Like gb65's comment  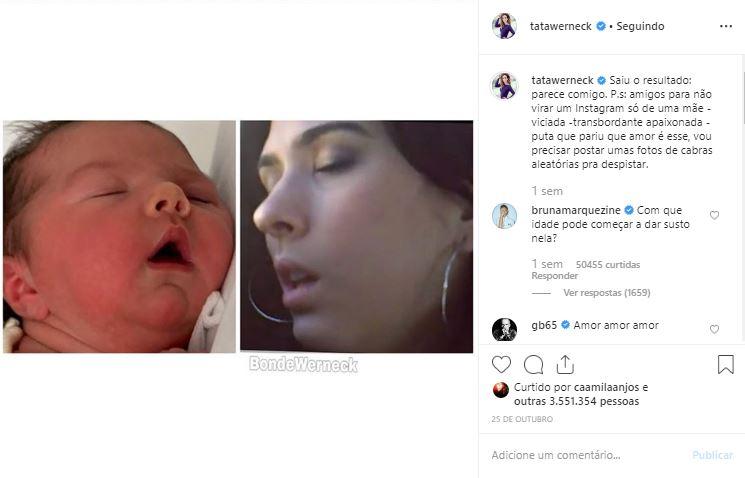[x=714, y=329]
